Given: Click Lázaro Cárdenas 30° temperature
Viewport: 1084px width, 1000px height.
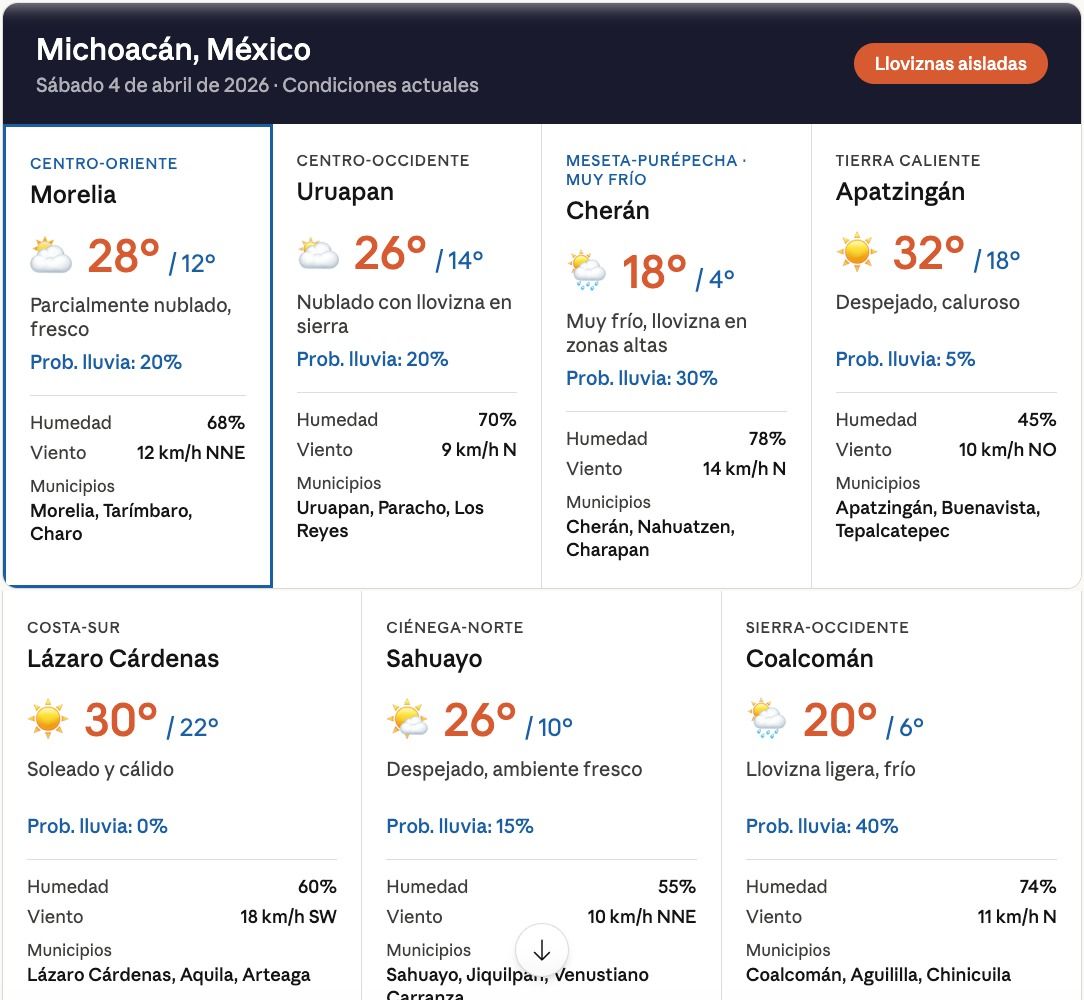Looking at the screenshot, I should [x=121, y=720].
